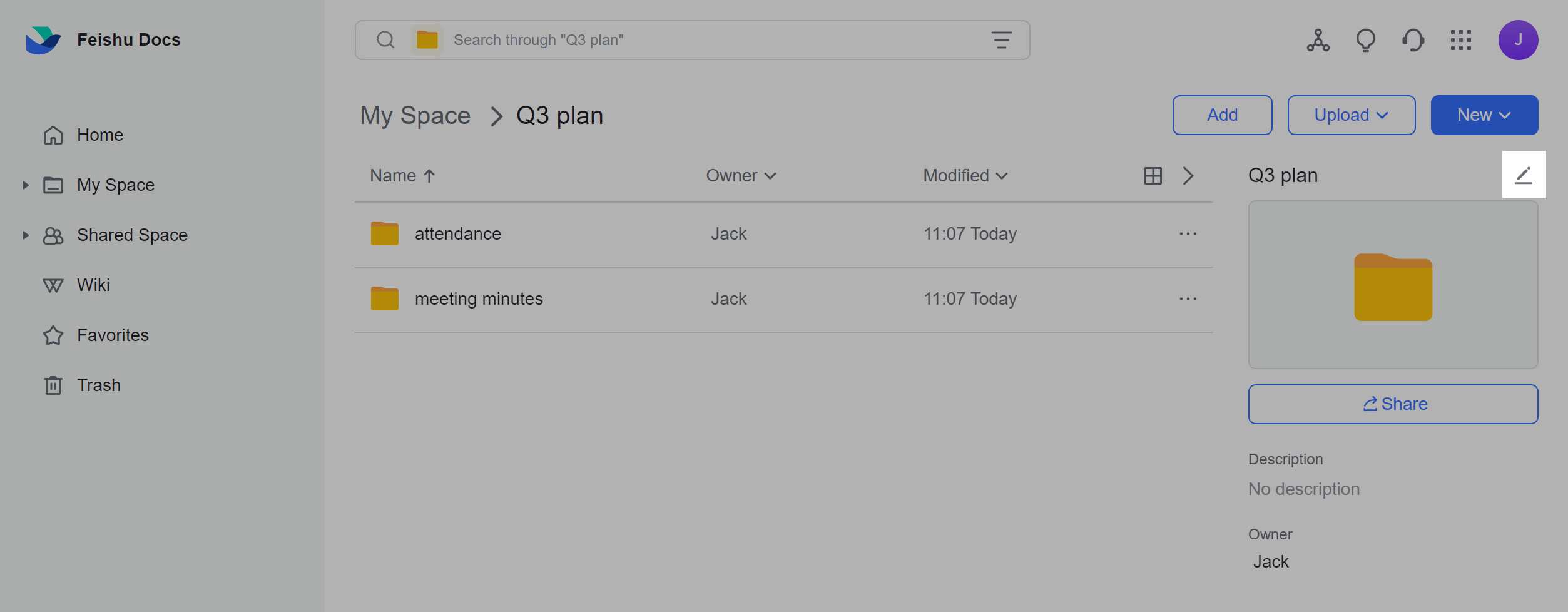Open the more options menu for attendance folder
Image resolution: width=1568 pixels, height=612 pixels.
tap(1188, 233)
